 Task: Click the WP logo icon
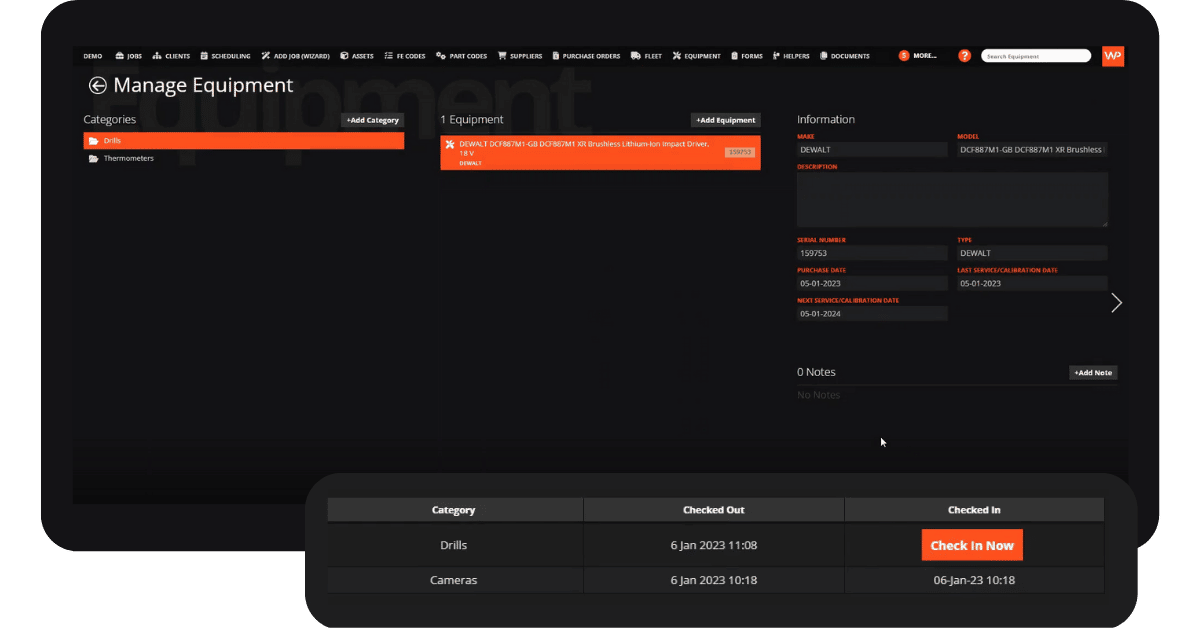(1112, 56)
